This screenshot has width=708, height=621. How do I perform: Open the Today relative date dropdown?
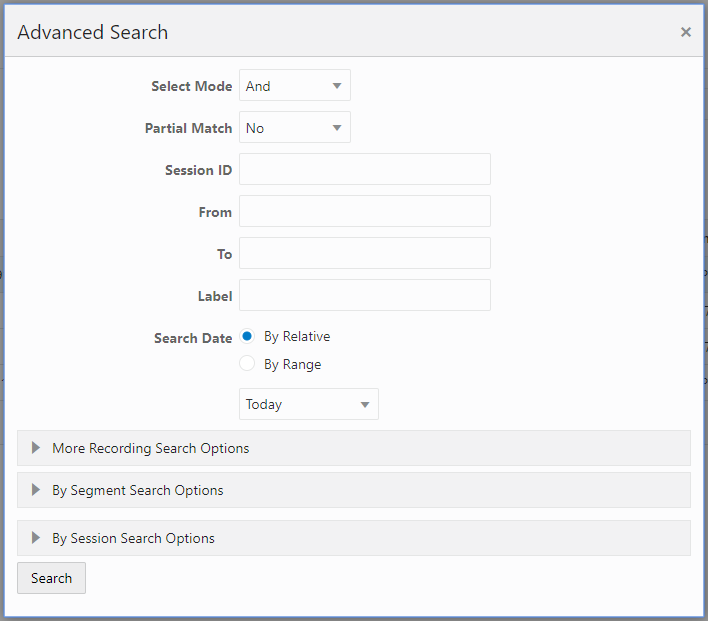pyautogui.click(x=308, y=404)
